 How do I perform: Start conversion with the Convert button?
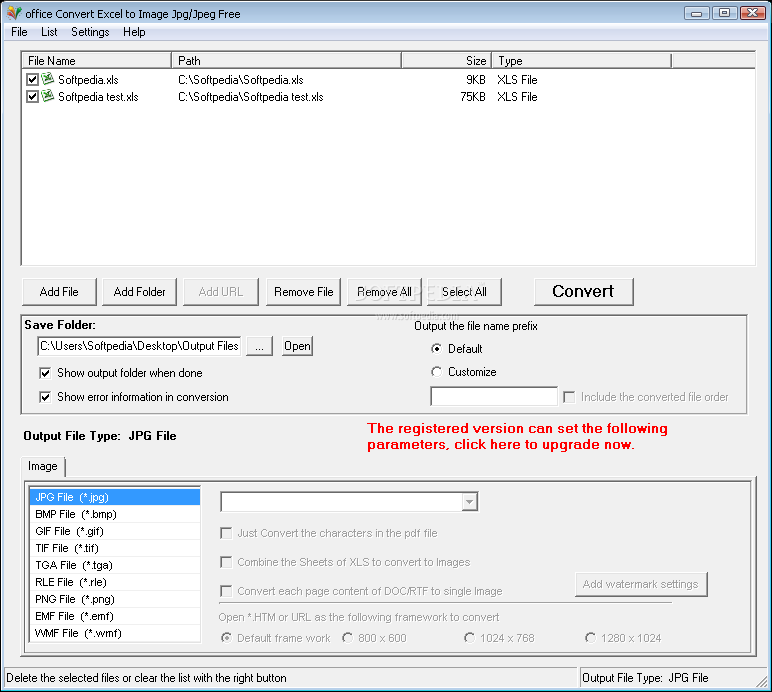tap(583, 291)
